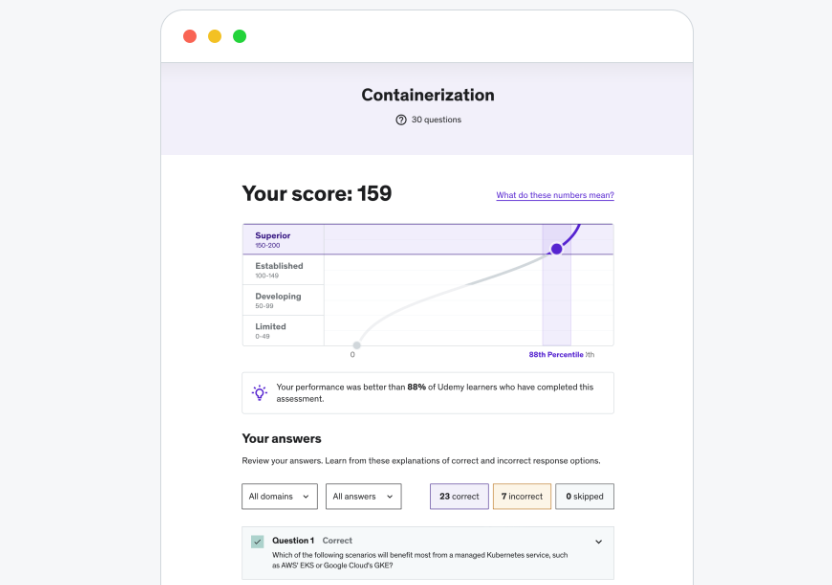Viewport: 832px width, 585px height.
Task: Click the question mark icon beside '30 questions'
Action: (x=399, y=119)
